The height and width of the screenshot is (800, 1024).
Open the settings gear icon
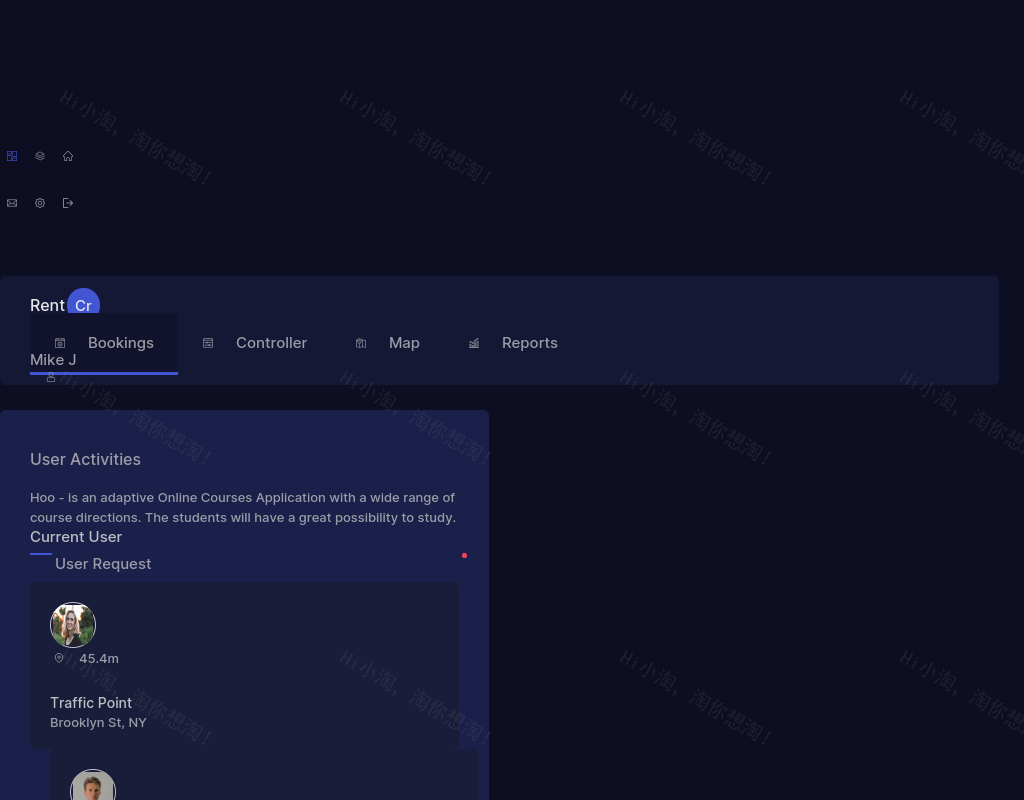(40, 203)
